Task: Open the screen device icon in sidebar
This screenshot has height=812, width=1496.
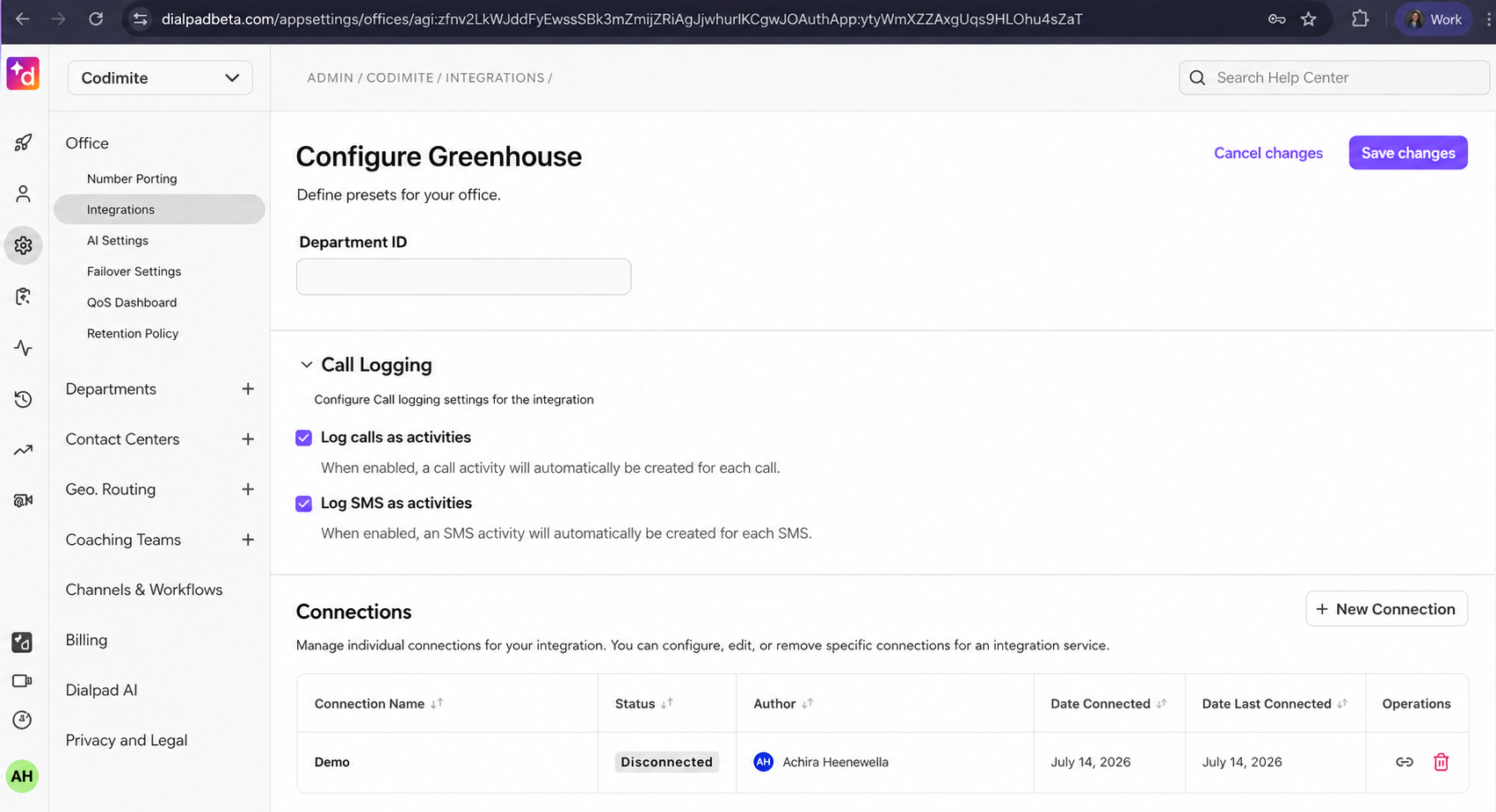Action: point(23,681)
